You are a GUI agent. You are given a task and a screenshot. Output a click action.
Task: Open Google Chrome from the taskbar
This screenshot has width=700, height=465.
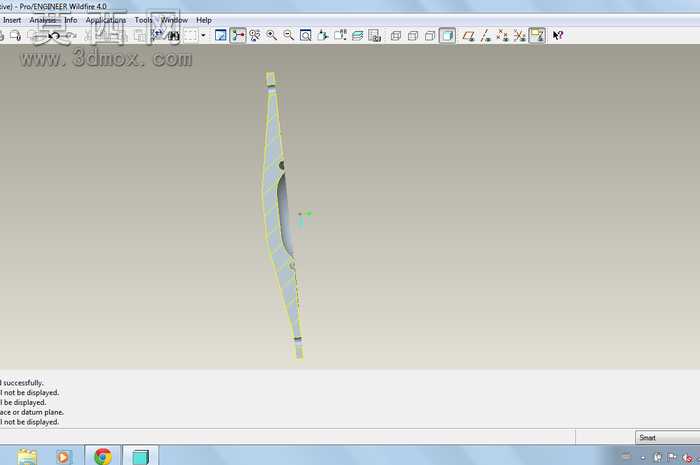tap(103, 456)
